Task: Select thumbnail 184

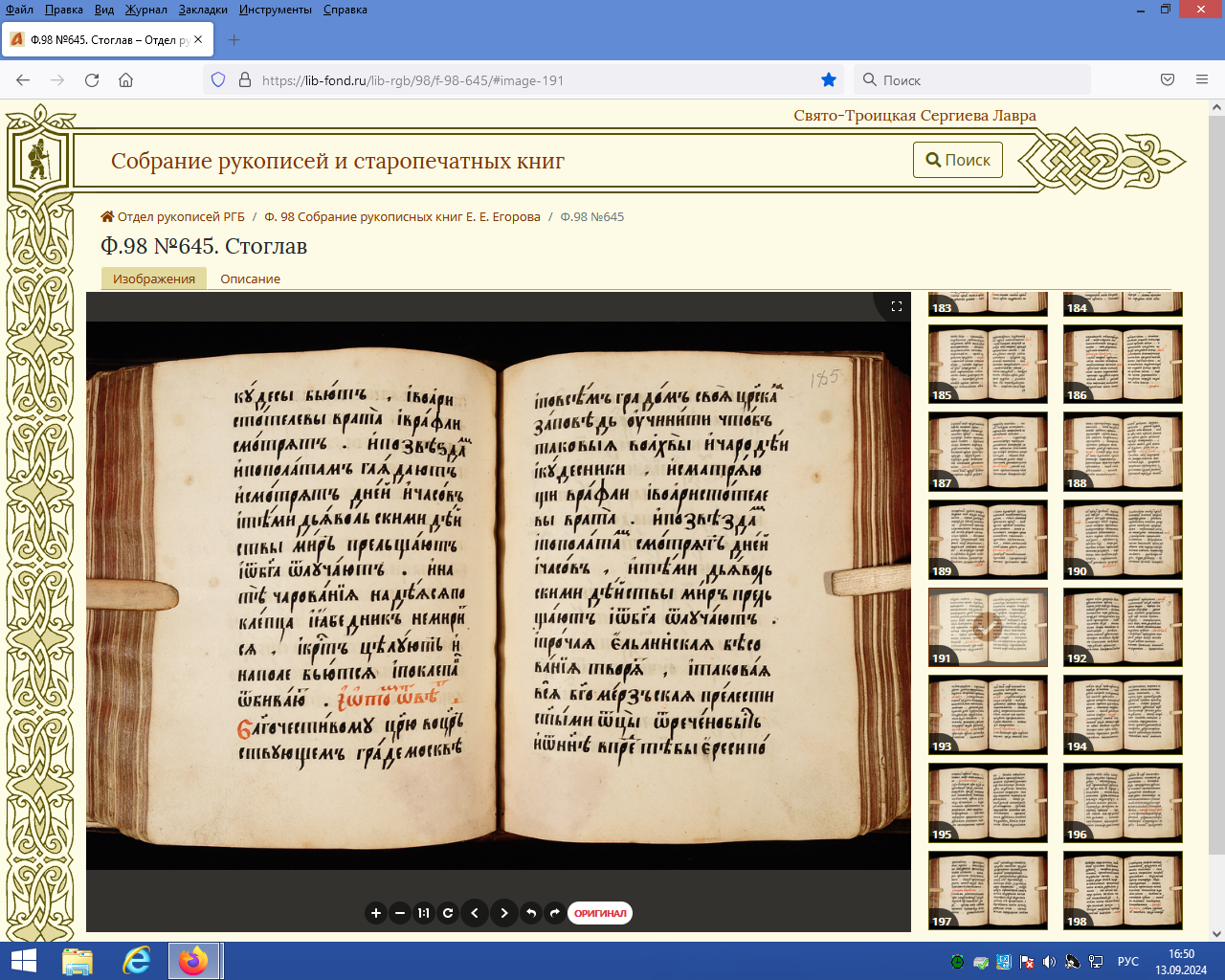Action: (x=1123, y=303)
